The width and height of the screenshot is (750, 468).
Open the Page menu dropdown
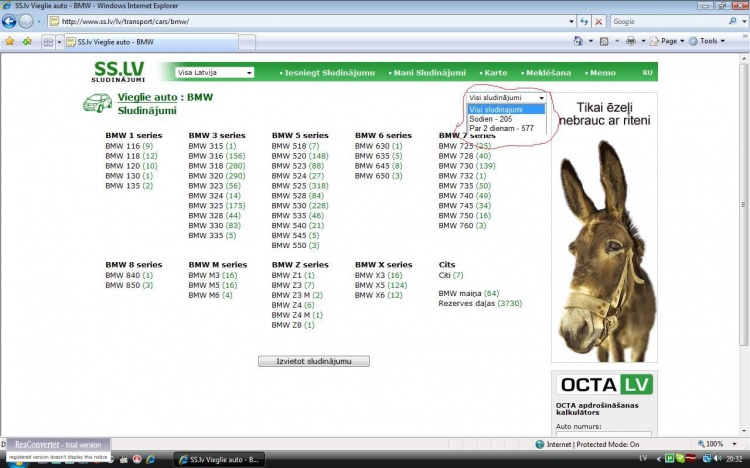coord(667,41)
